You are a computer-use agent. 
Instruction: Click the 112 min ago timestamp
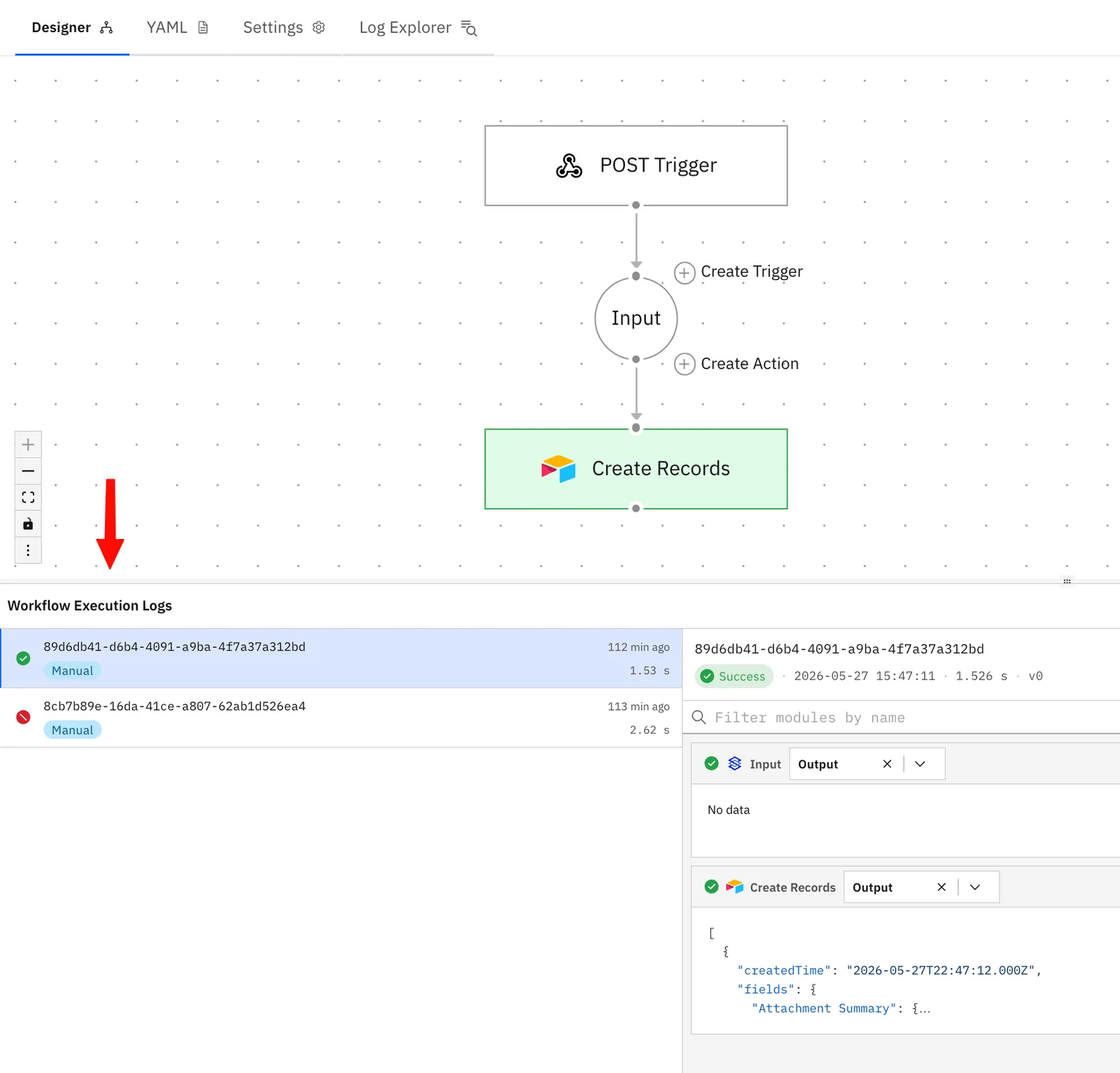click(638, 647)
